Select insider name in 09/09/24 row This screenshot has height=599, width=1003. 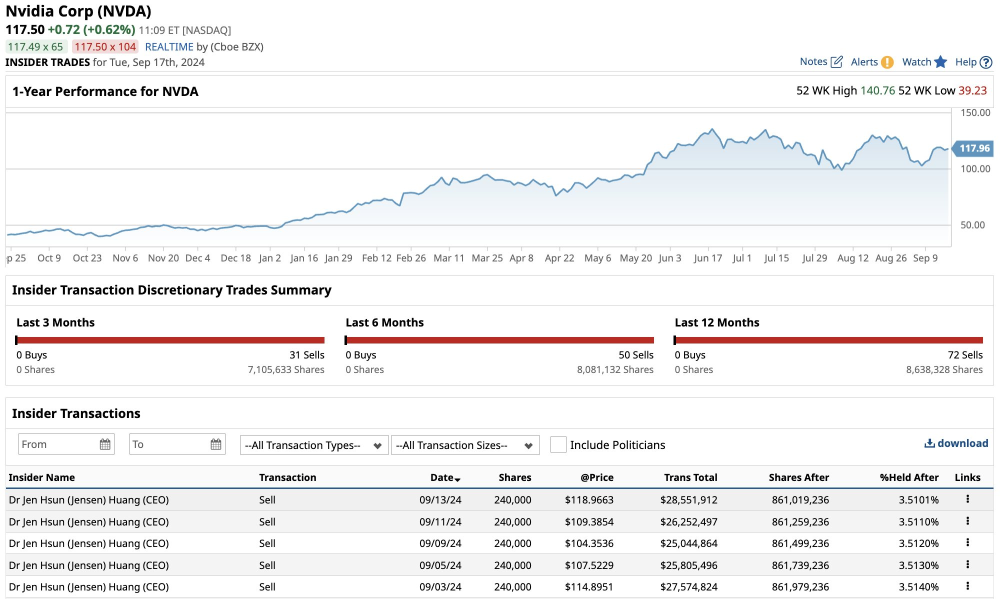[89, 543]
